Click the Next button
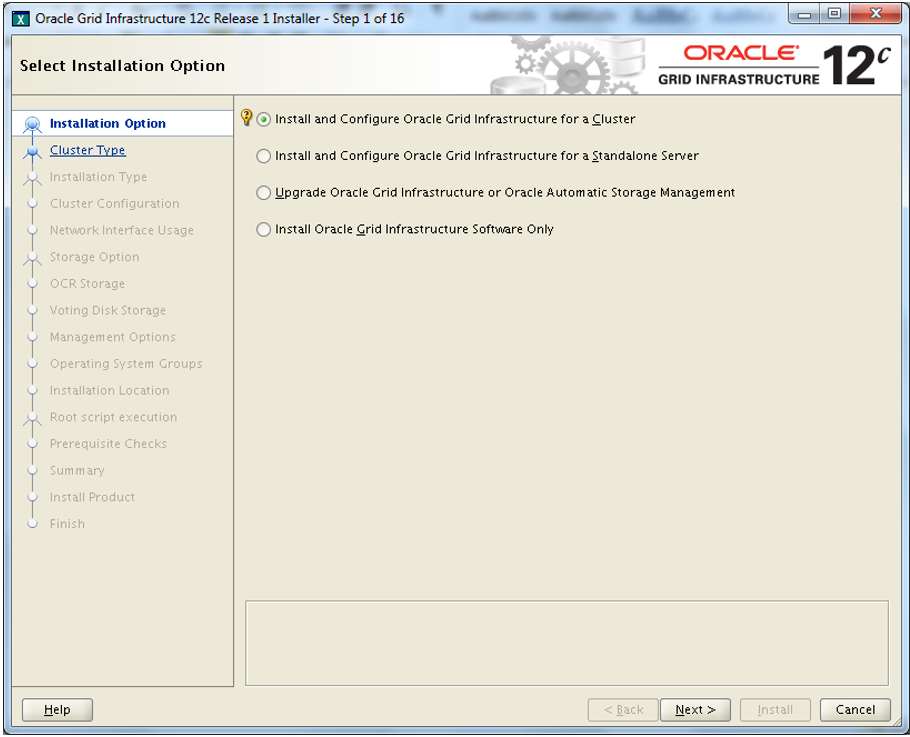910x737 pixels. point(695,710)
